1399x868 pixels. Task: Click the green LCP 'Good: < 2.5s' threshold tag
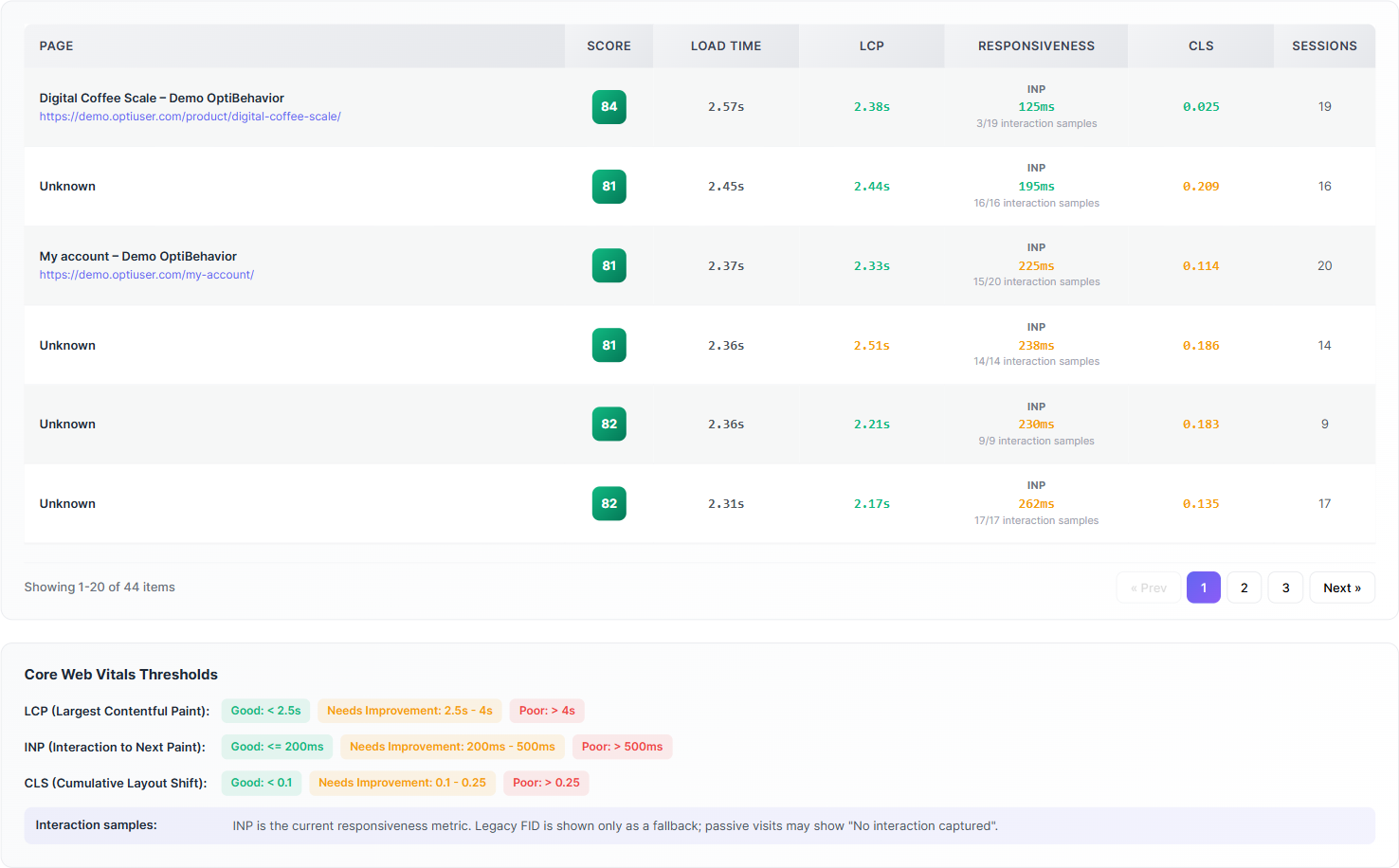[265, 711]
